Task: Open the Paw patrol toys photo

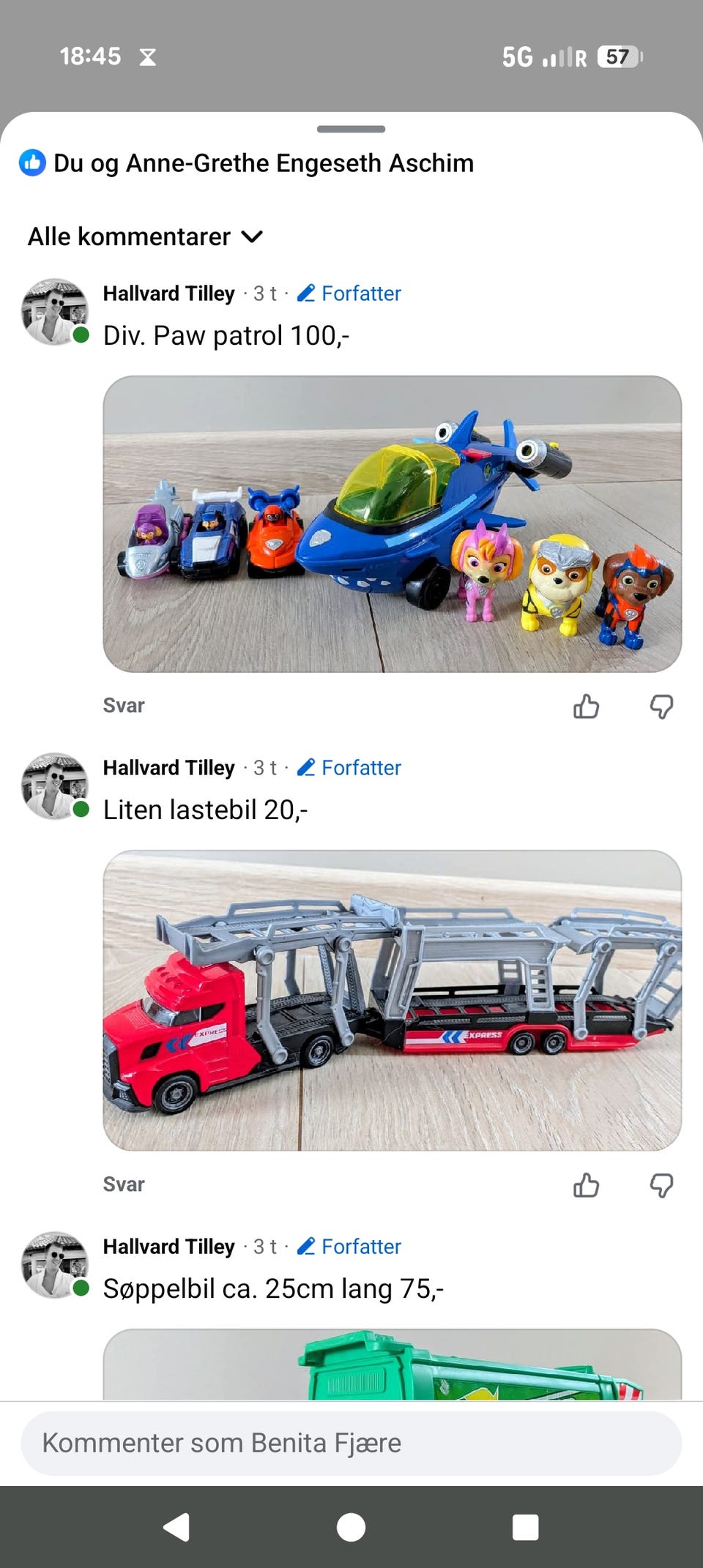Action: coord(392,524)
